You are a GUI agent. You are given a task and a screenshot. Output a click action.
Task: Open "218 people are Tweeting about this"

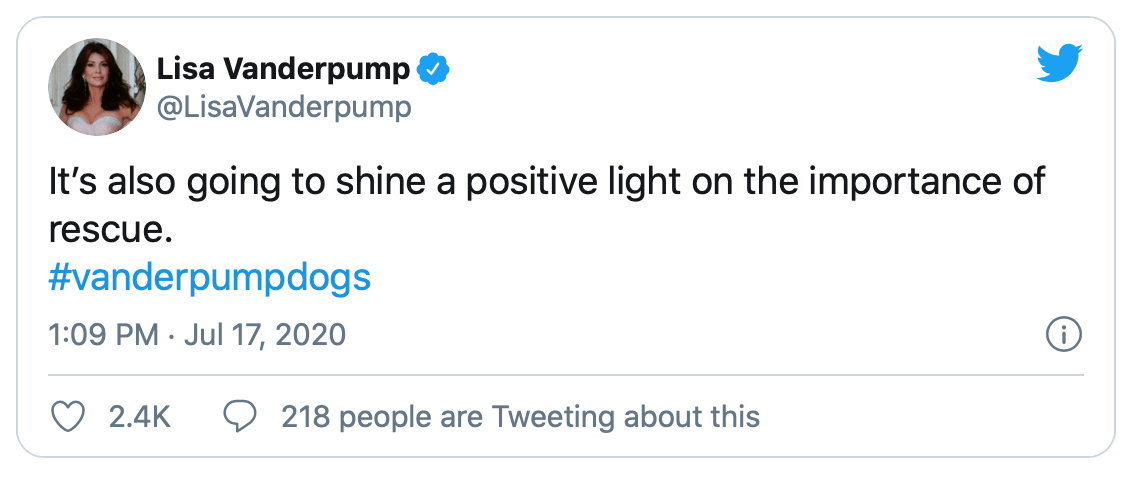point(520,416)
